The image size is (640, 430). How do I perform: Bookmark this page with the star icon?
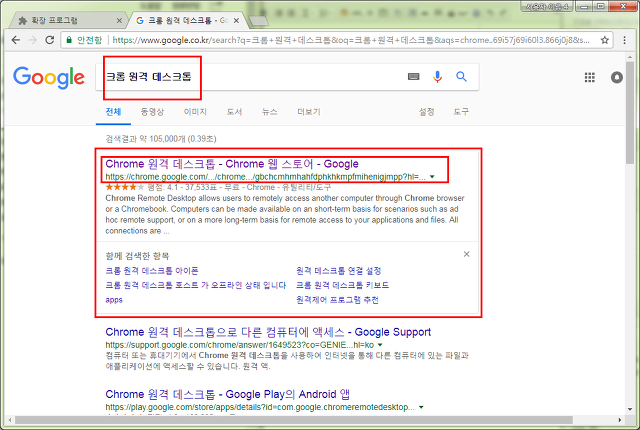coord(604,40)
